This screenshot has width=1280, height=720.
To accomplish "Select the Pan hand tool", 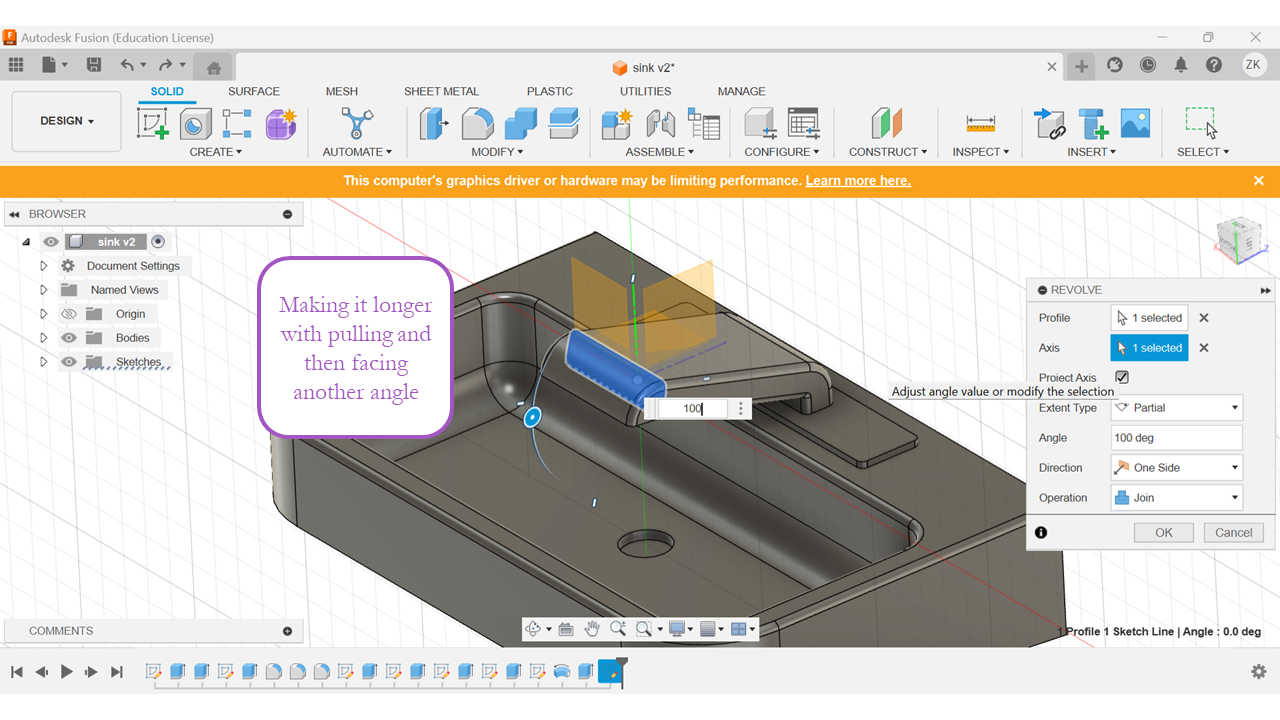I will [592, 629].
